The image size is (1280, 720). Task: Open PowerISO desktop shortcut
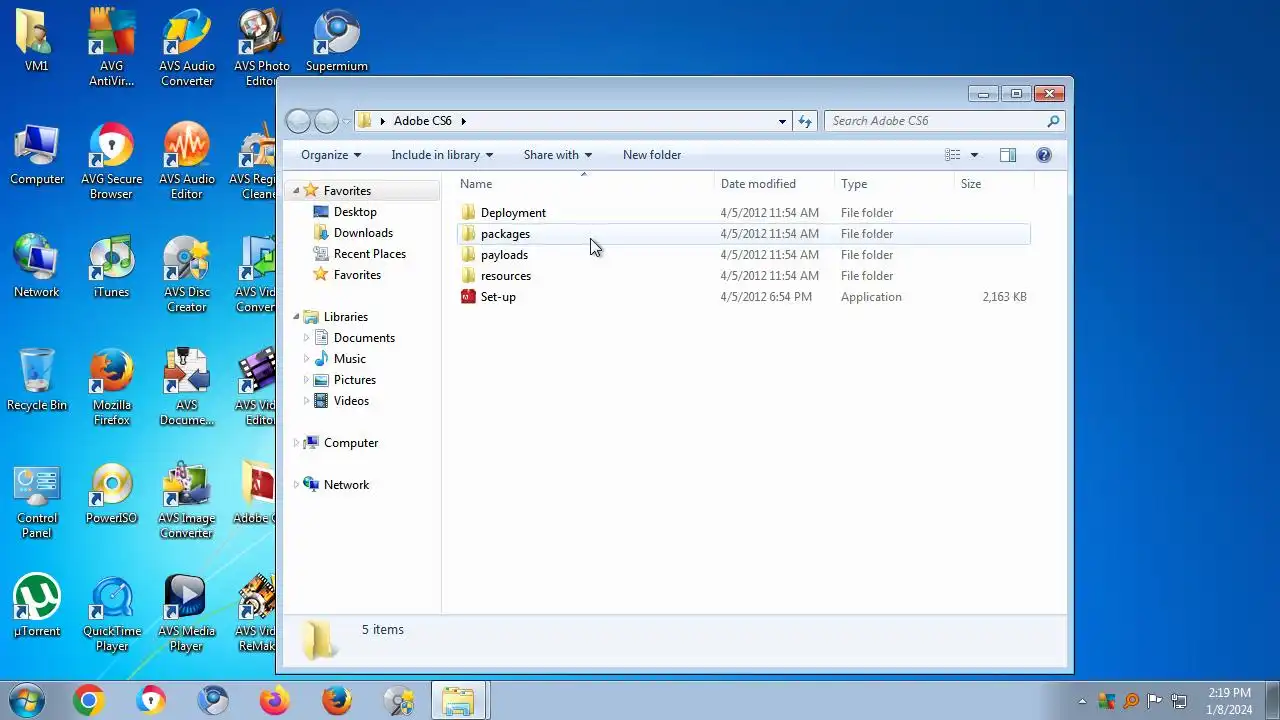click(x=111, y=493)
